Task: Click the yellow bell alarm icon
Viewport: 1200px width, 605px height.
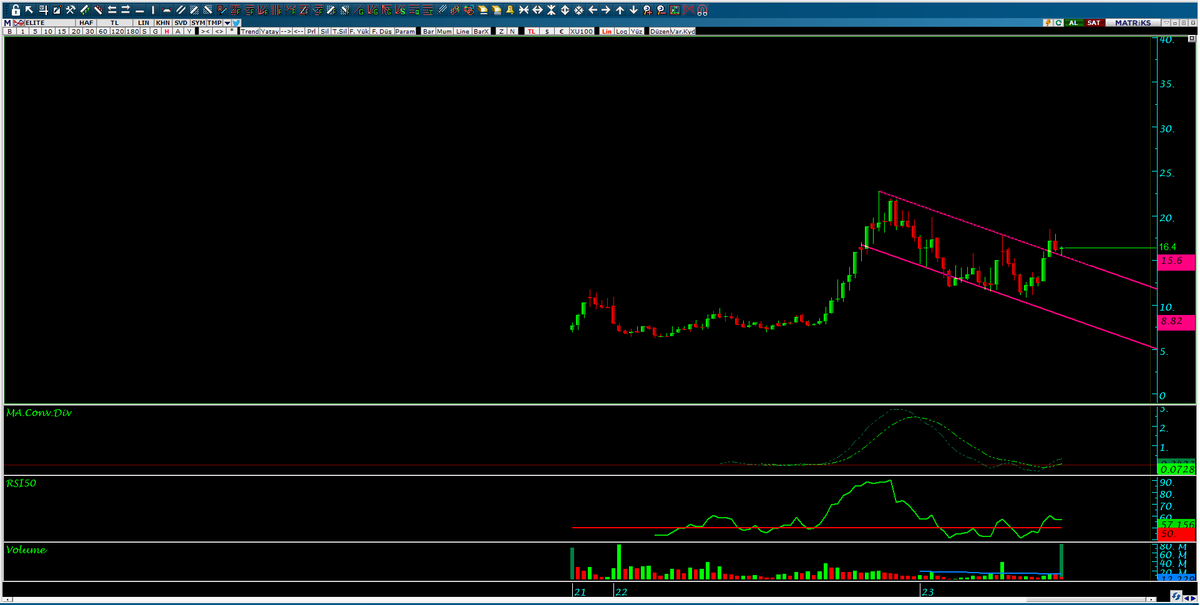Action: [x=510, y=10]
